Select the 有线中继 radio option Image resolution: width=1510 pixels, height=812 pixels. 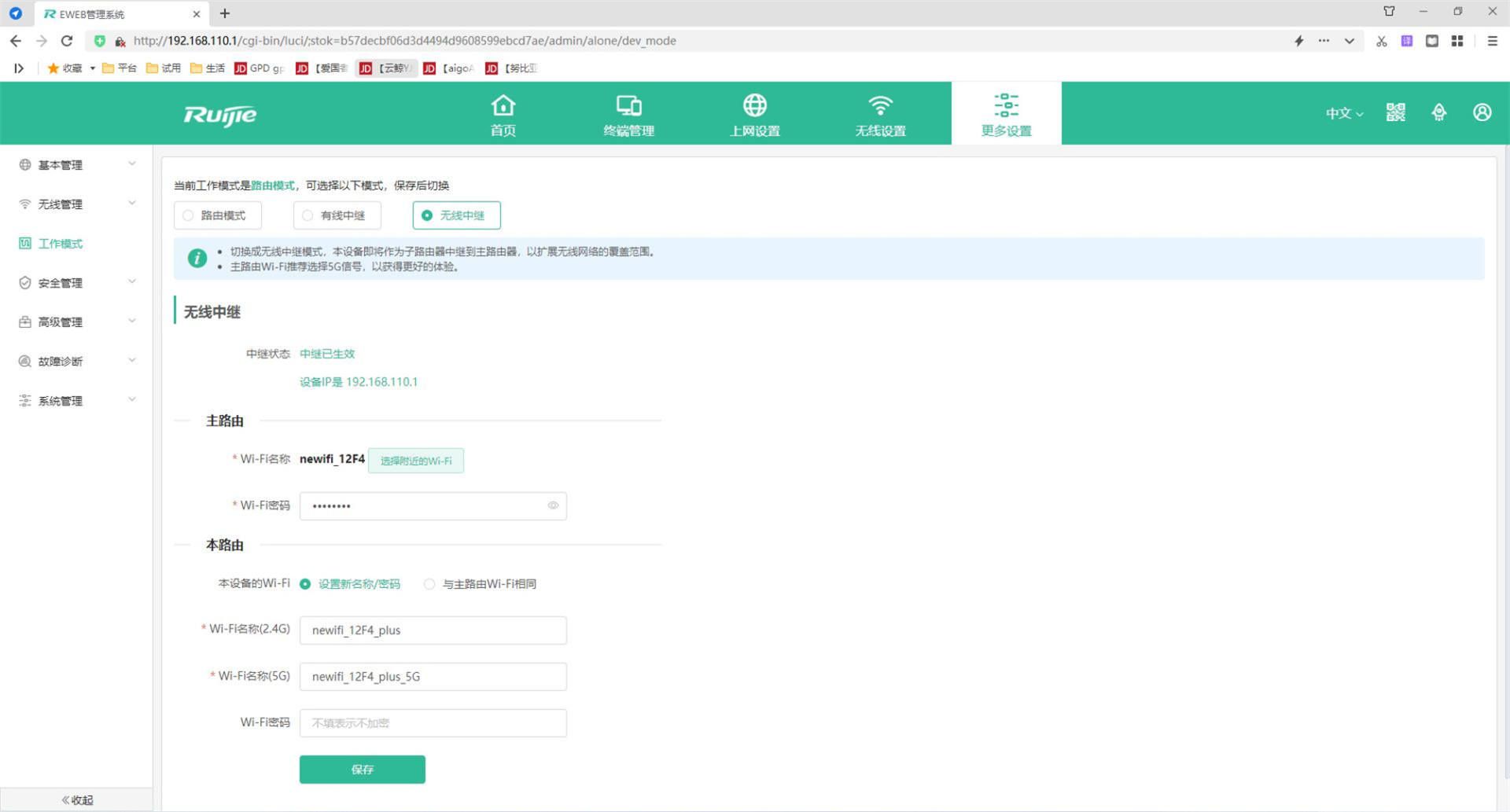point(308,215)
